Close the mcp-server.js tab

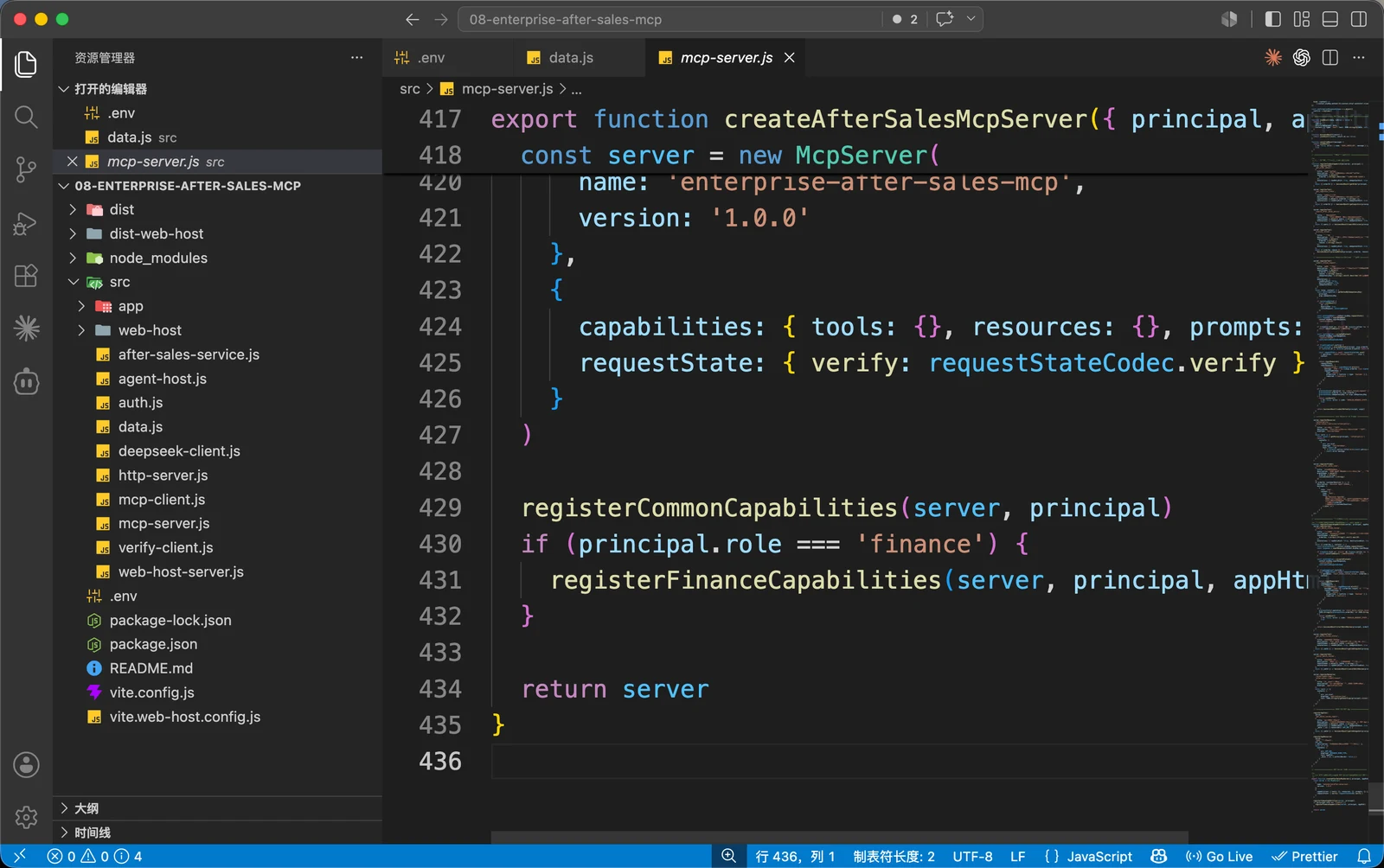pos(789,58)
